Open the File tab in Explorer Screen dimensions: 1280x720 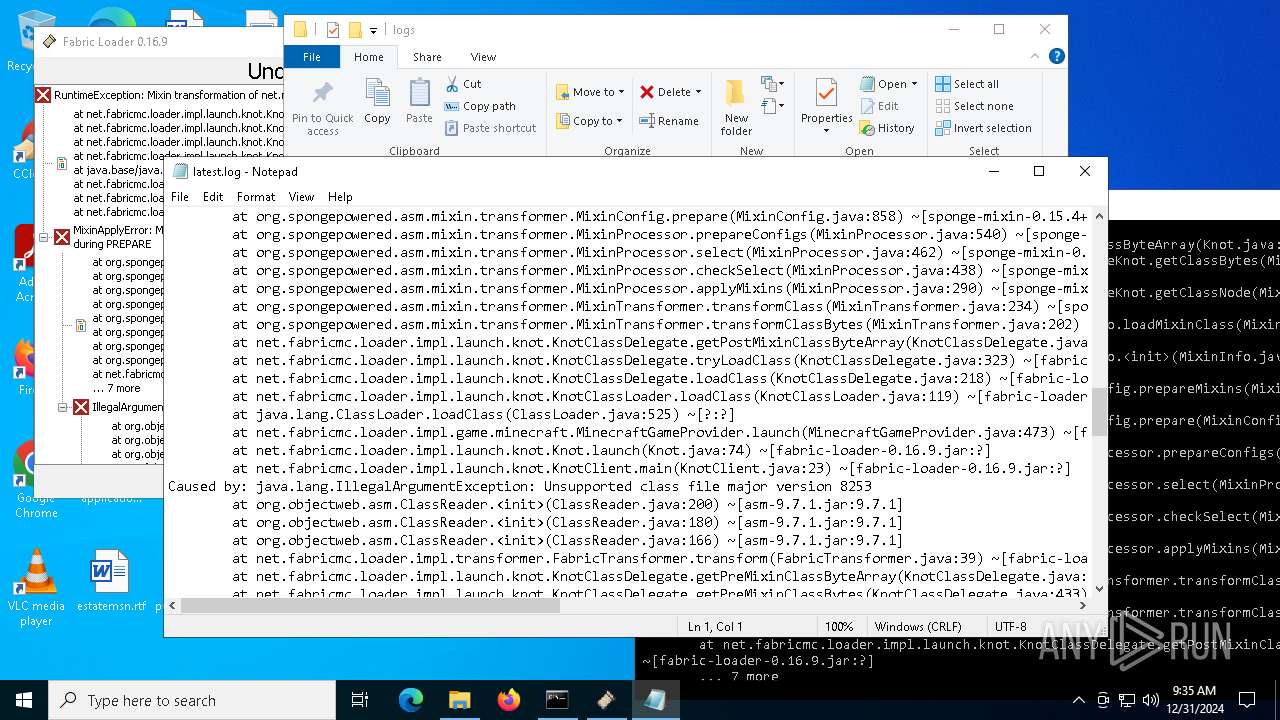[x=312, y=57]
